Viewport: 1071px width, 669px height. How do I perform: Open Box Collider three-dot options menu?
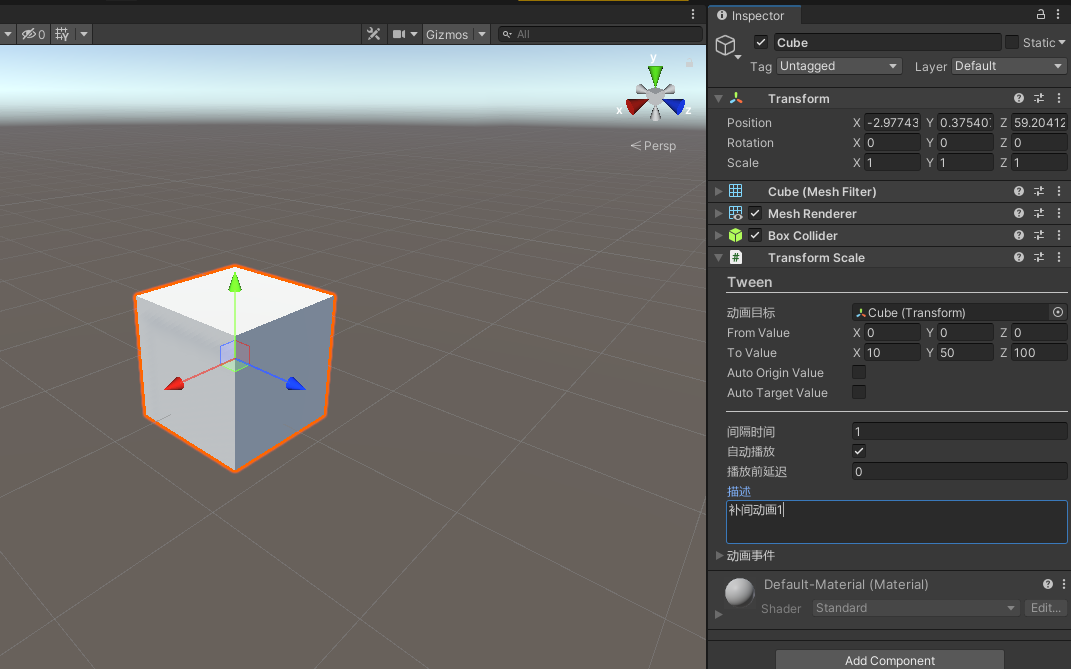click(x=1059, y=235)
